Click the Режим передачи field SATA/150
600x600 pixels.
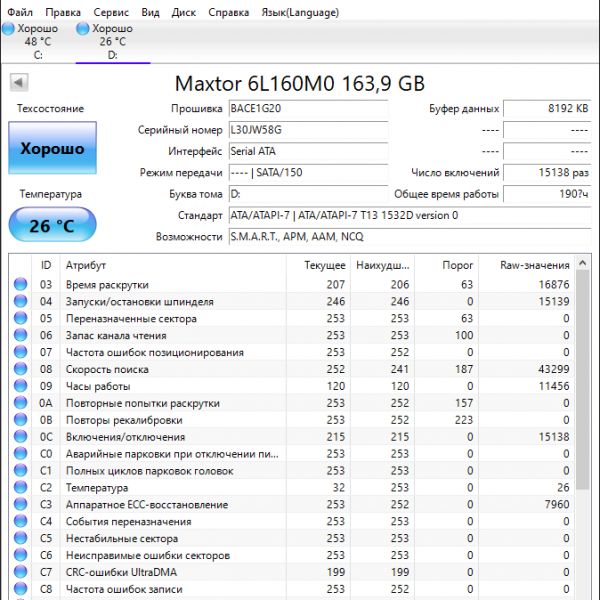click(308, 173)
